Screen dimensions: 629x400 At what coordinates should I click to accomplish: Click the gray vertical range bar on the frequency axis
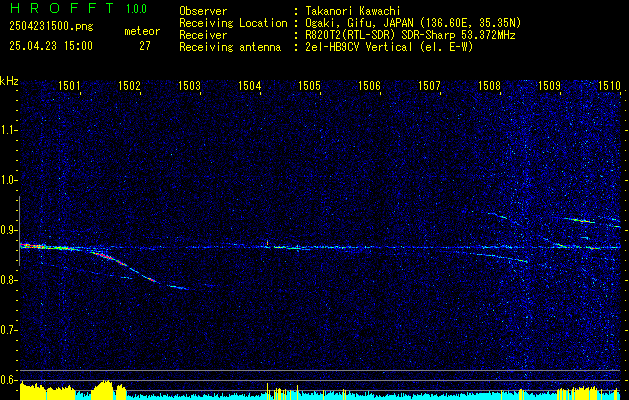19,231
